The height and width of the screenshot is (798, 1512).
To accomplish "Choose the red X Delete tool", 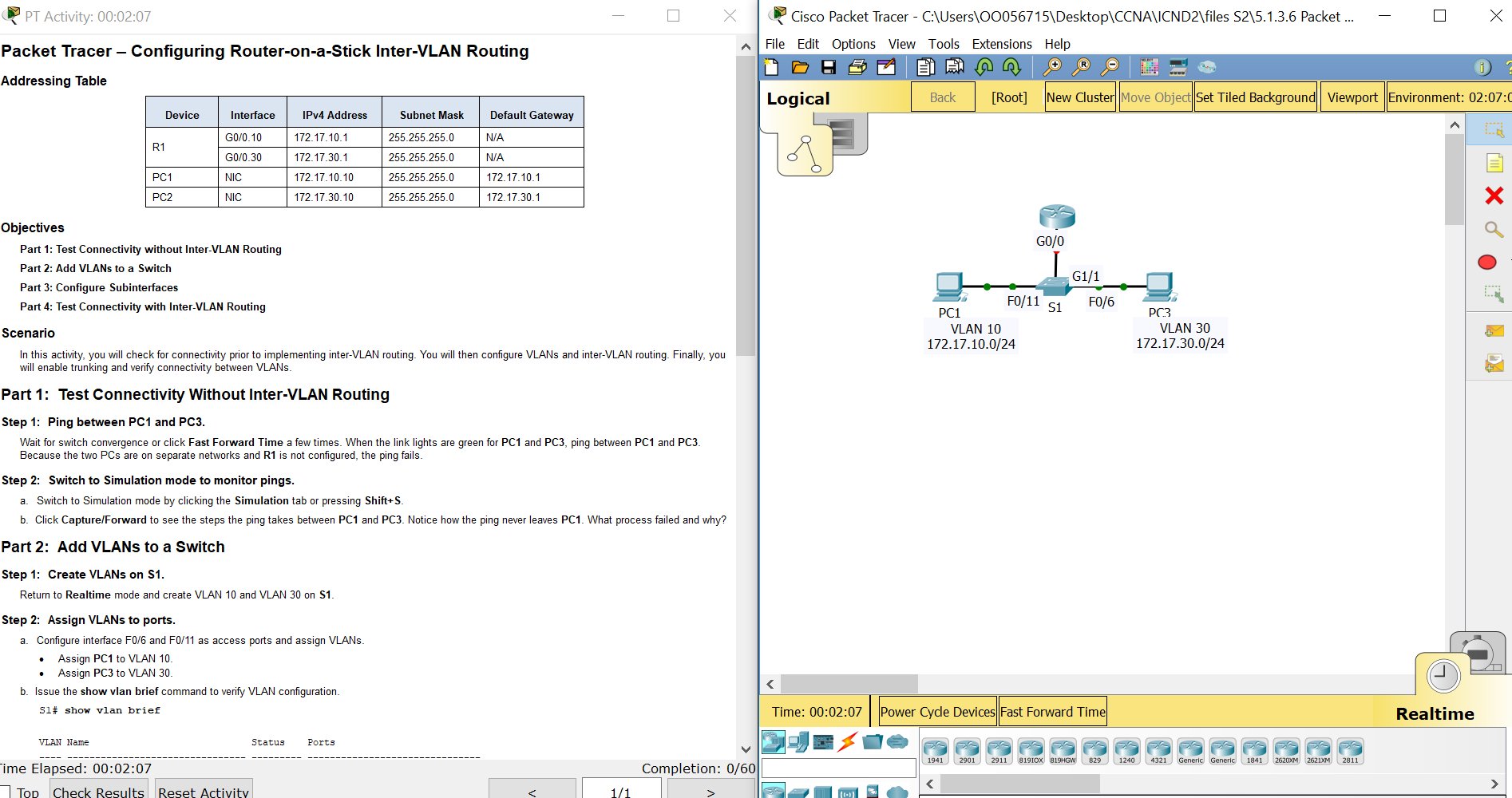I will coord(1494,196).
